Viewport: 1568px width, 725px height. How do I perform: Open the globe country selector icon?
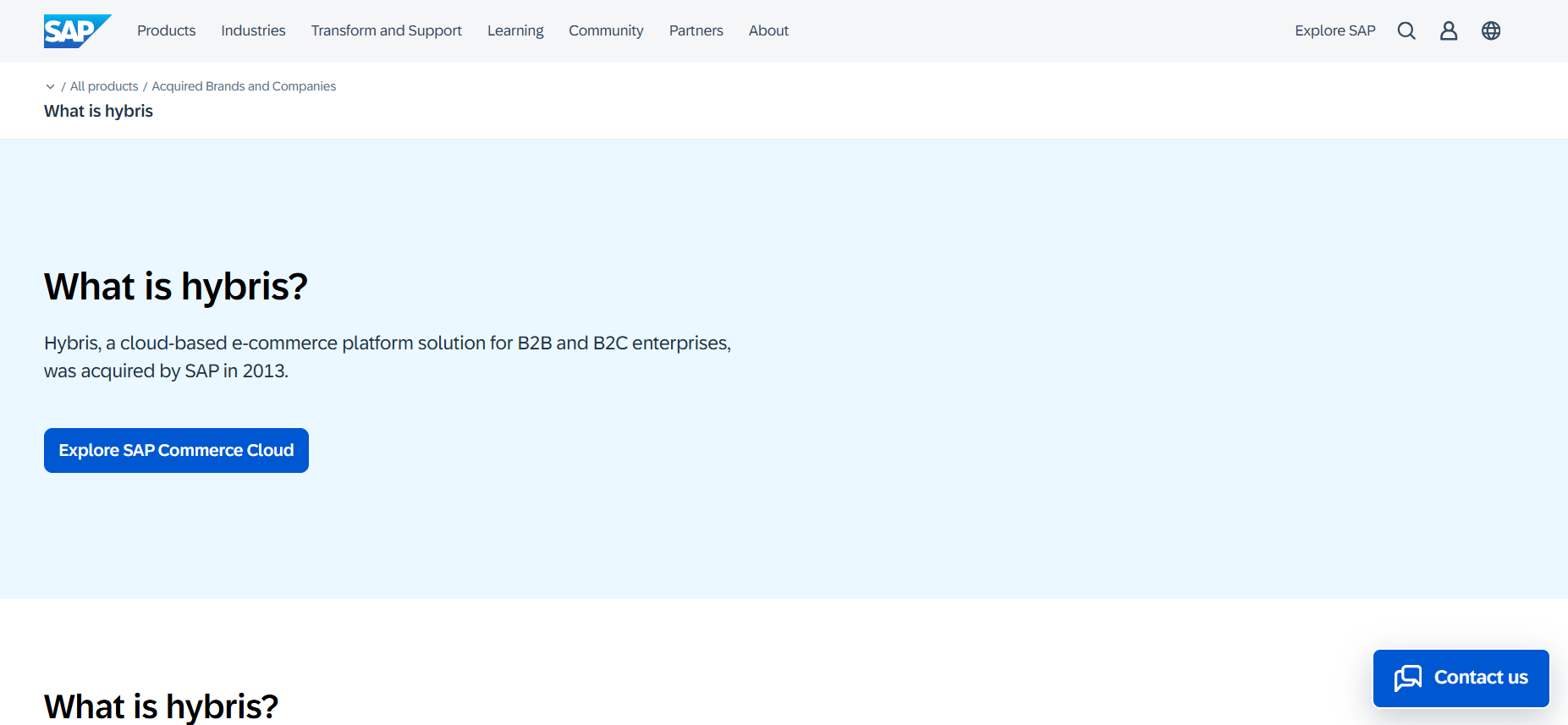pyautogui.click(x=1491, y=31)
